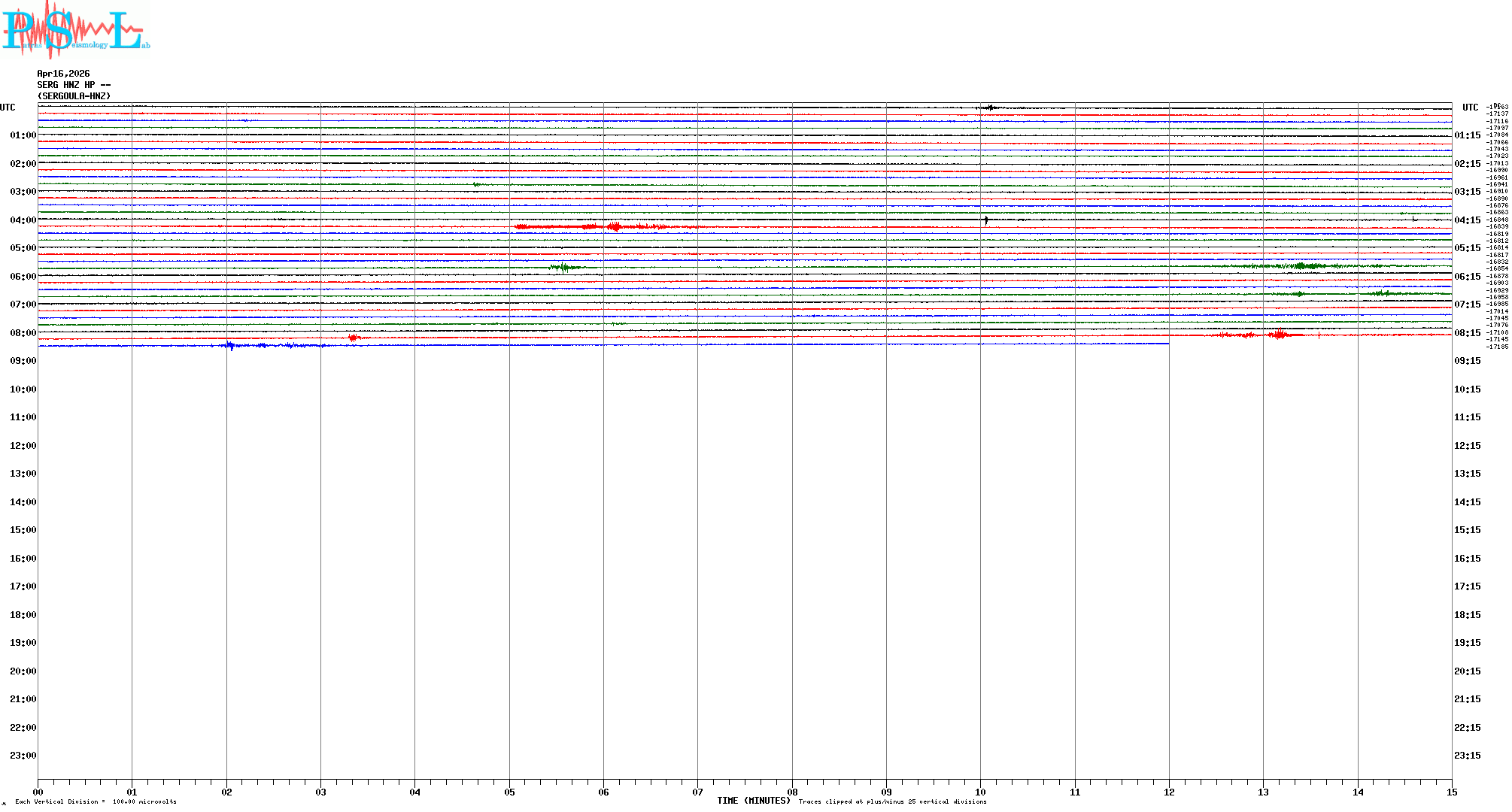
Task: Click the TIME (MINUTES) axis title
Action: point(753,801)
